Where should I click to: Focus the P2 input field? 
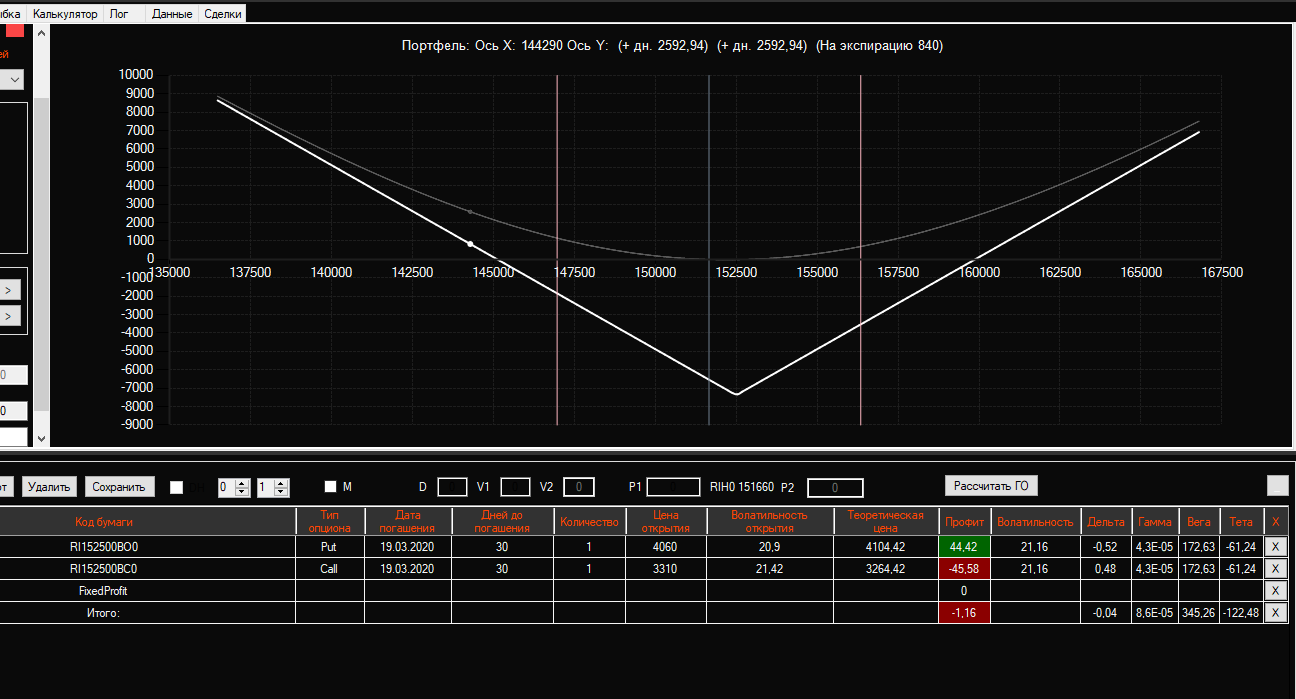pos(835,488)
